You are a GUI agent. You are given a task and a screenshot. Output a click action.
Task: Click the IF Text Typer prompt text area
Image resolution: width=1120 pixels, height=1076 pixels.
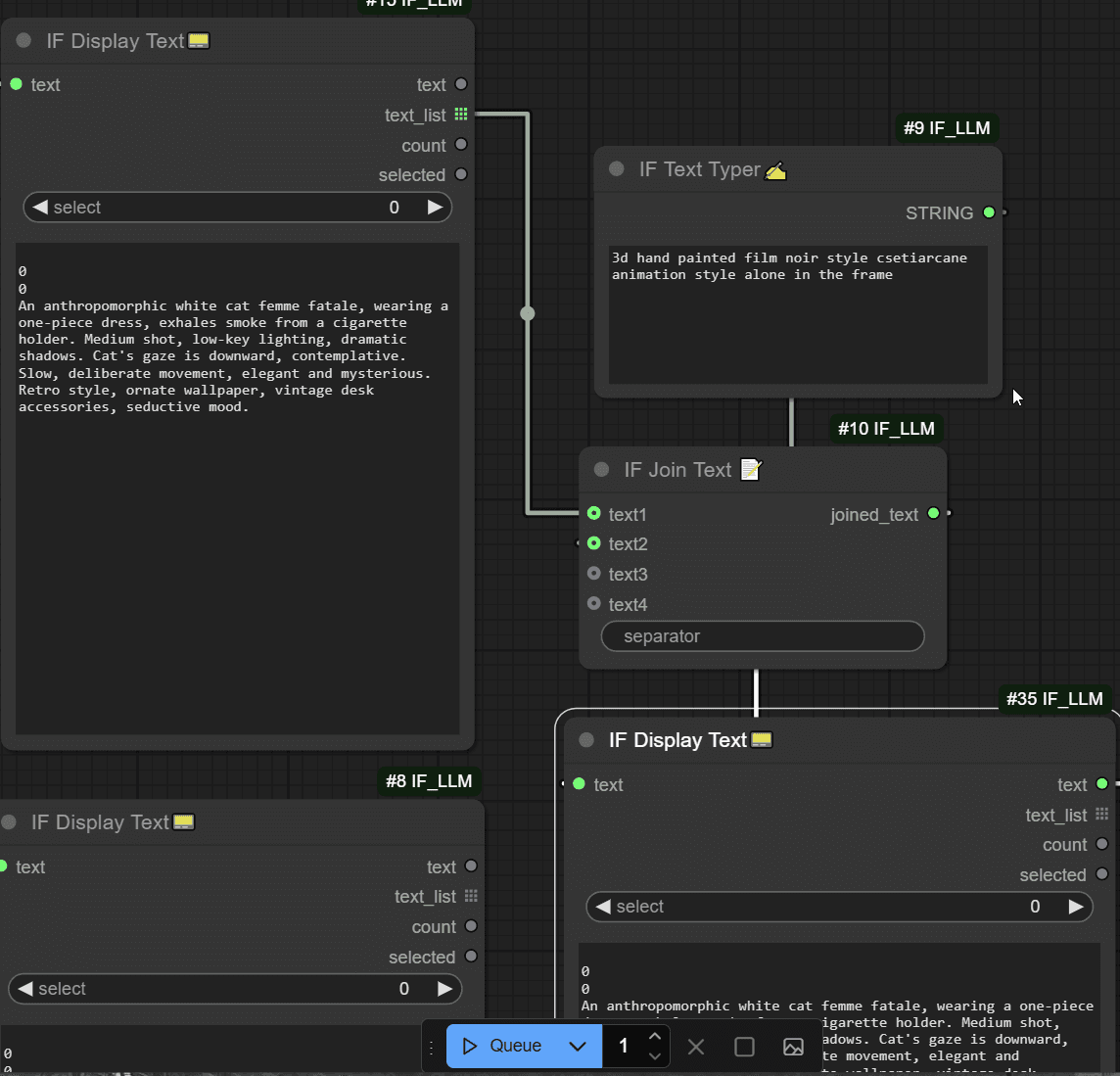tap(798, 313)
